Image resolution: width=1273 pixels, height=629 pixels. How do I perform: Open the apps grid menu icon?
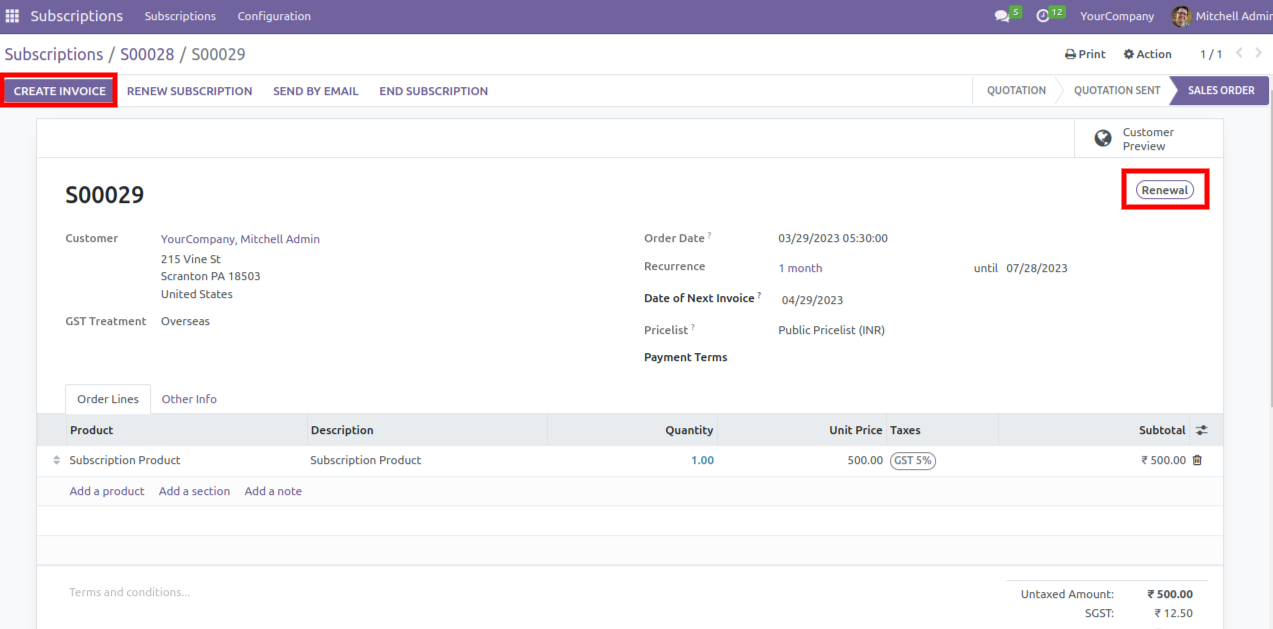click(x=12, y=16)
